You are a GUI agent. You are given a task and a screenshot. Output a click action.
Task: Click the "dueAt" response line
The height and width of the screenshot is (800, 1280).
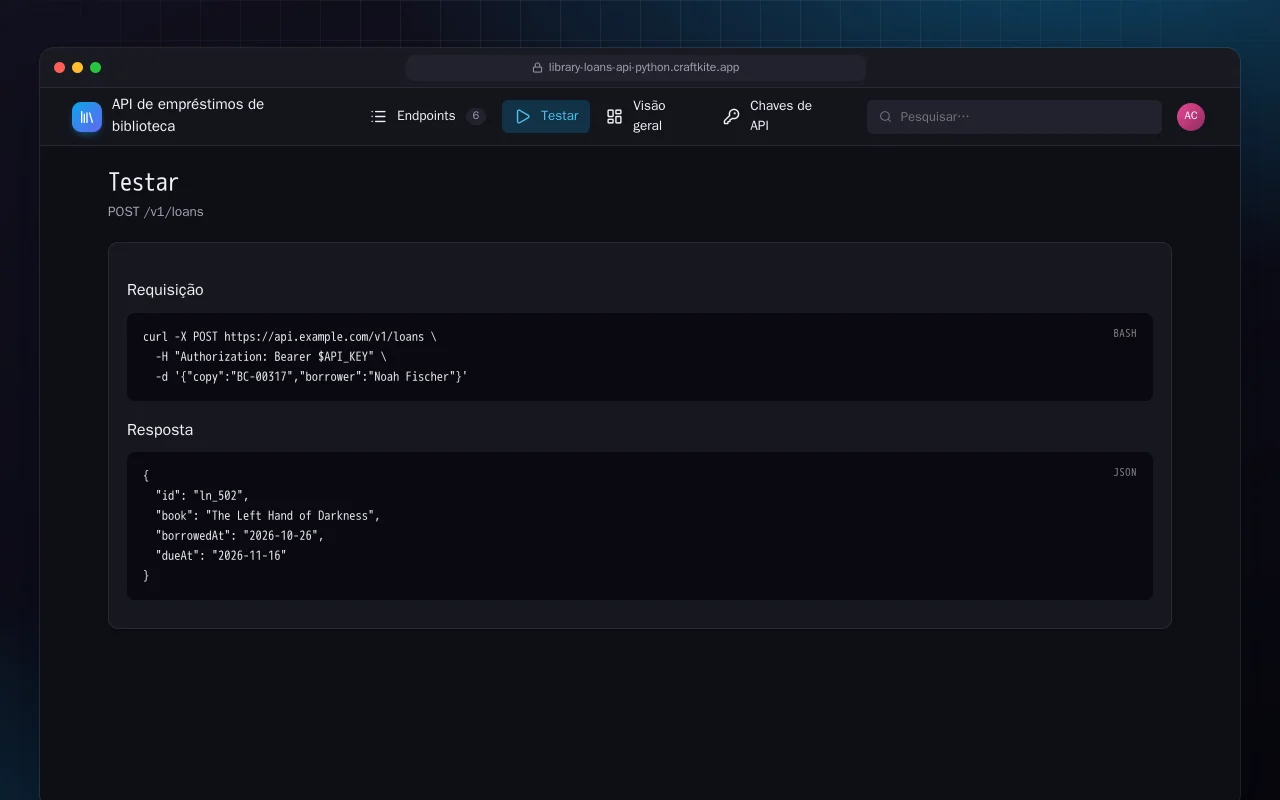pos(221,556)
